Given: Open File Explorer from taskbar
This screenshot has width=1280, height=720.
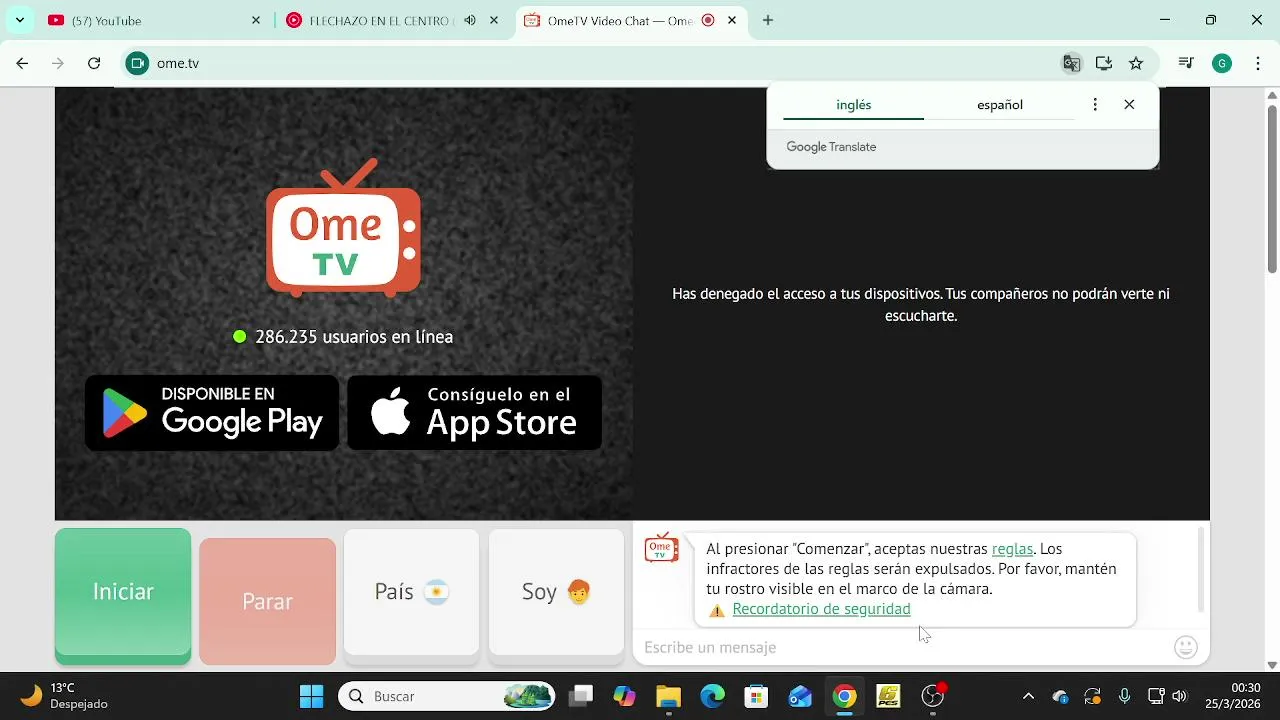Looking at the screenshot, I should 668,696.
